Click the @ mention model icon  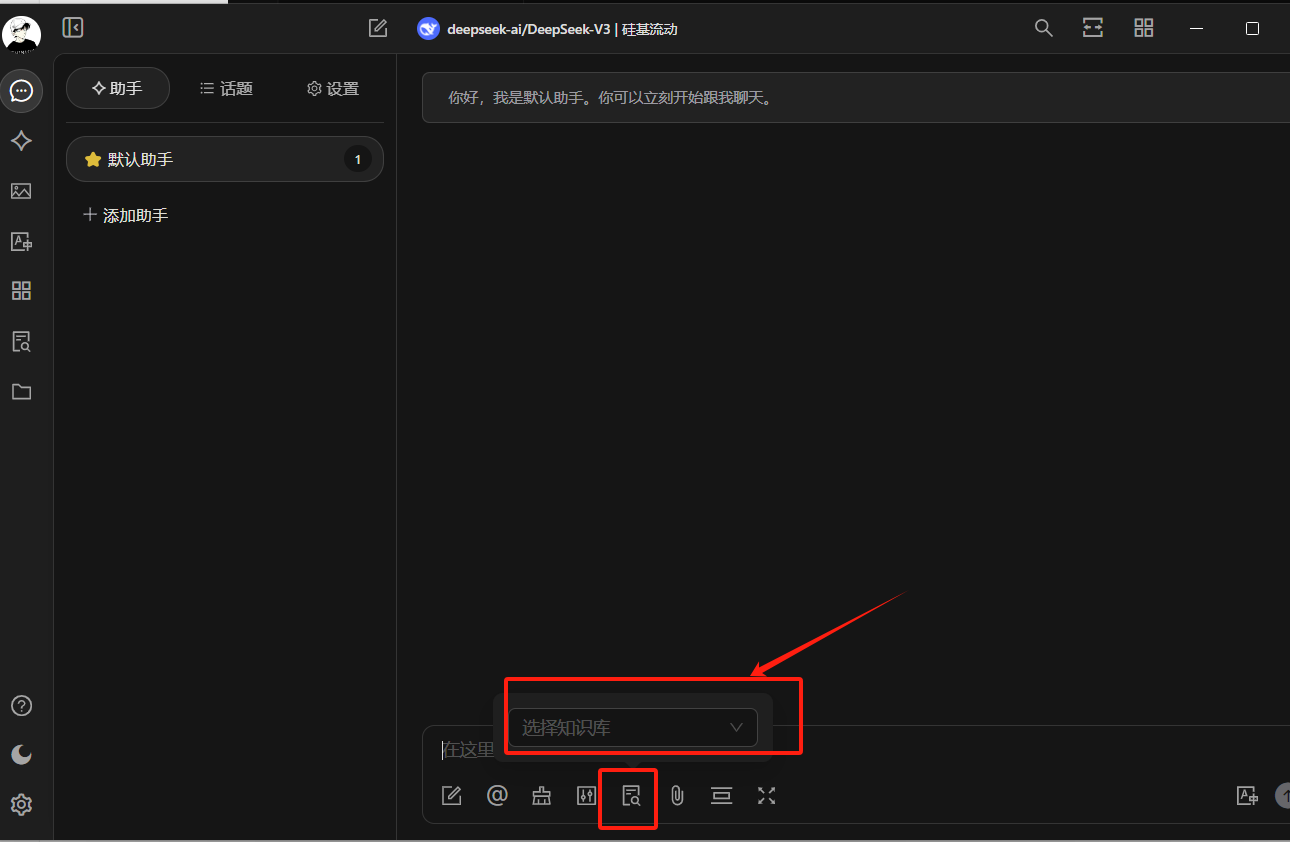[x=497, y=796]
